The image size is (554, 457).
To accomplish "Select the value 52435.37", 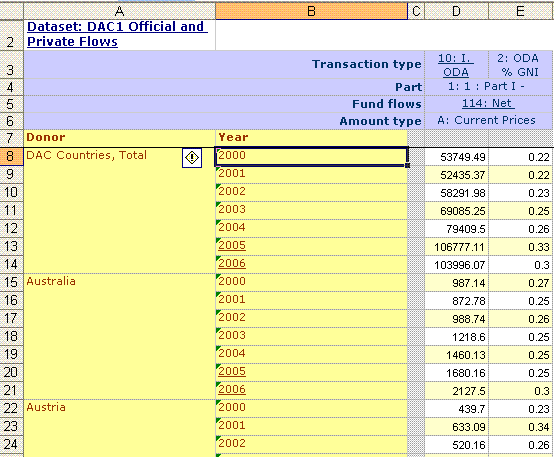I will coord(456,175).
